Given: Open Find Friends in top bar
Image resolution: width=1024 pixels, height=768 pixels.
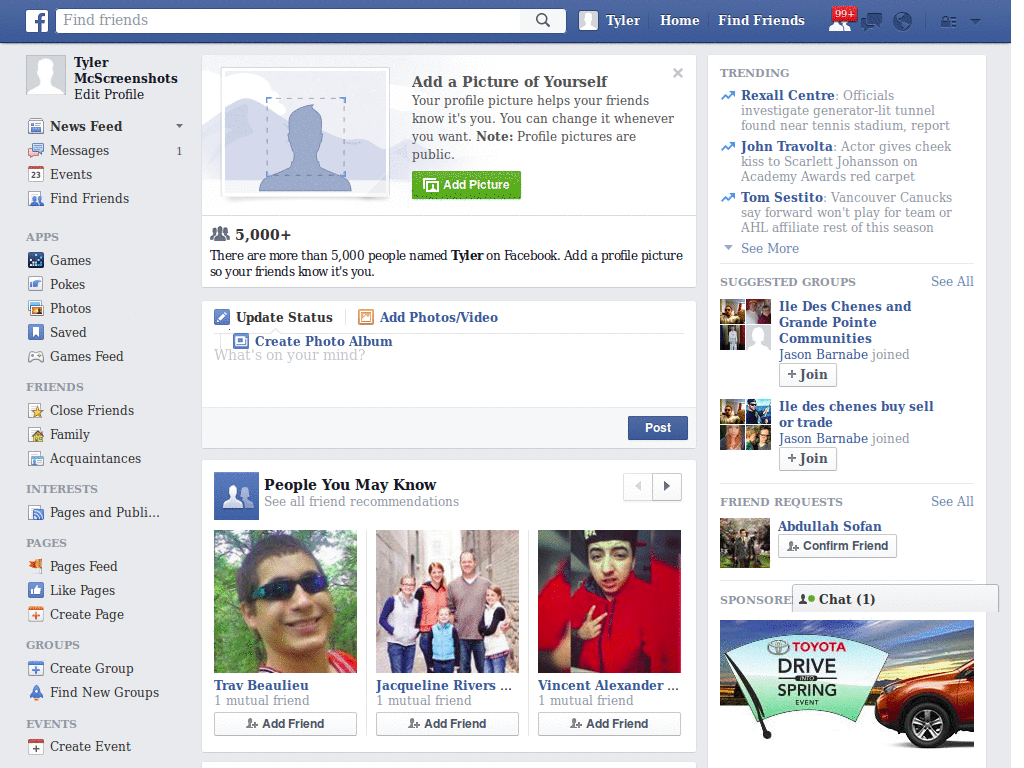Looking at the screenshot, I should coord(761,21).
